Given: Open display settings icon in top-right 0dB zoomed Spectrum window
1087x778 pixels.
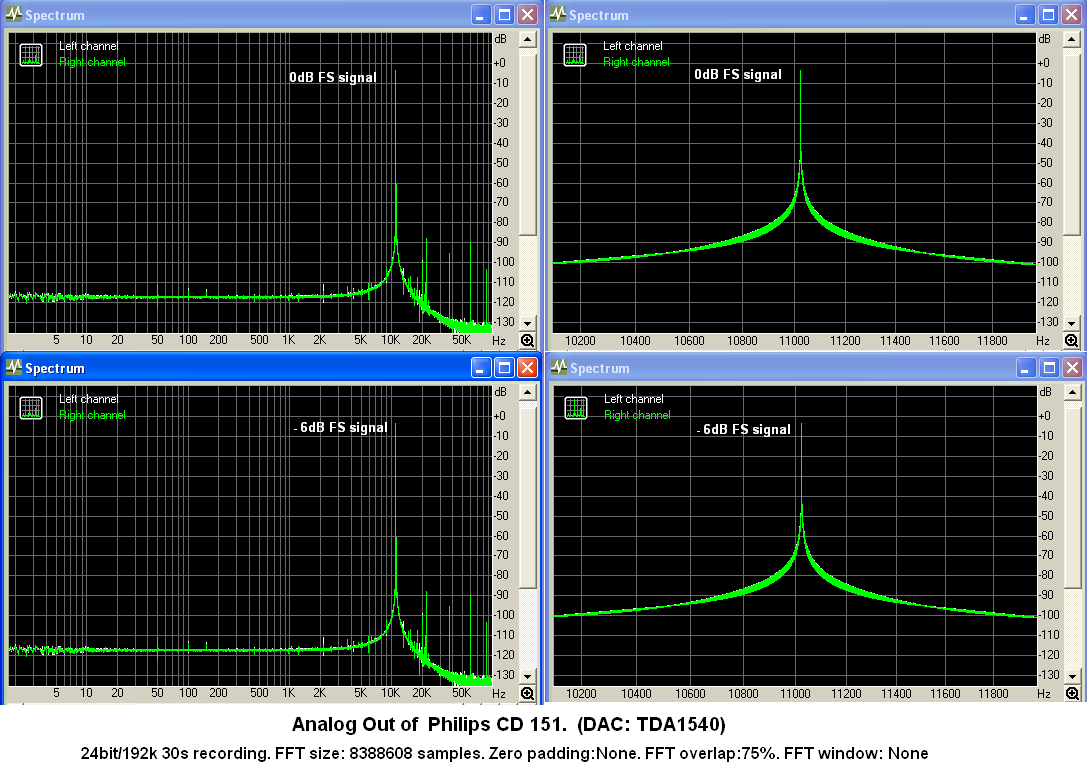Looking at the screenshot, I should (575, 55).
